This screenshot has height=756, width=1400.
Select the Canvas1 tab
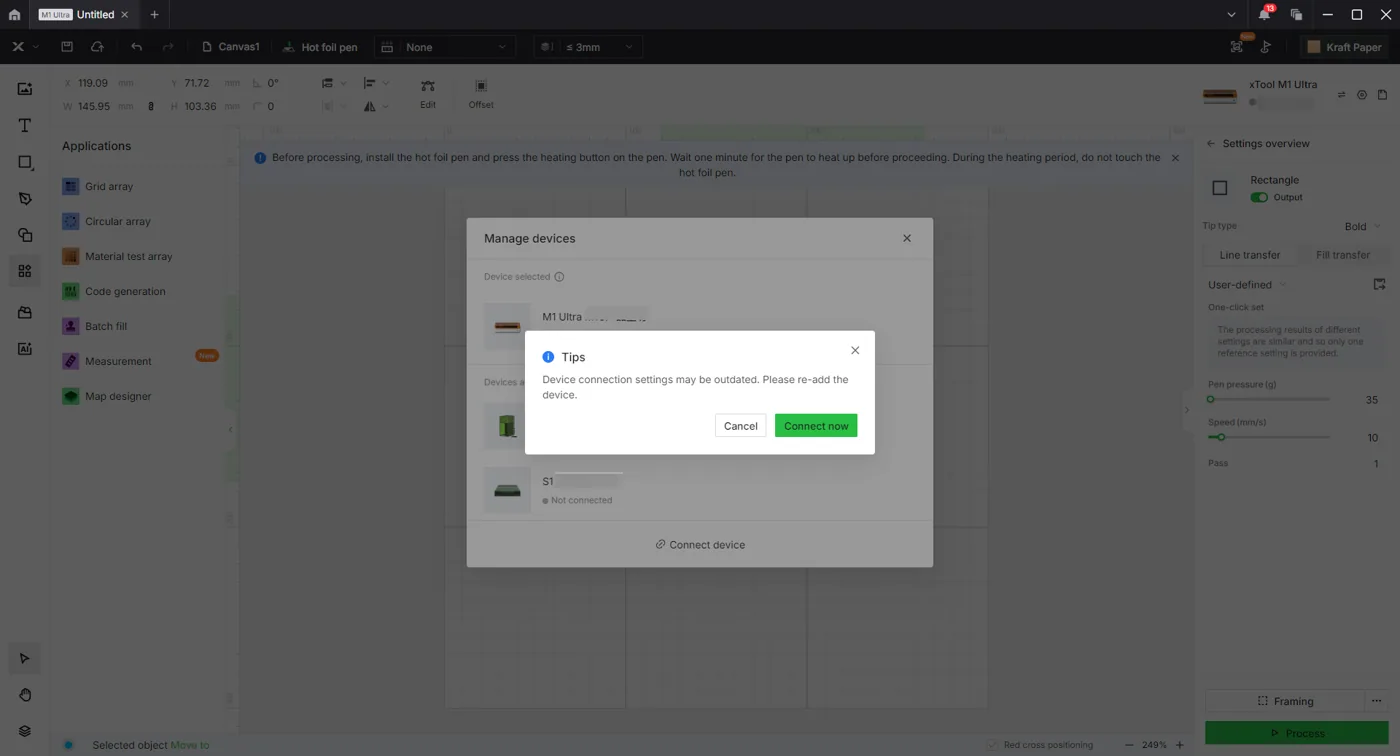pos(231,47)
